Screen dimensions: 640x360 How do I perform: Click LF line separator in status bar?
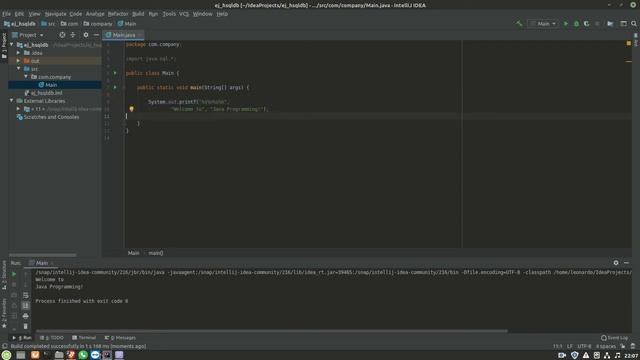(x=569, y=346)
